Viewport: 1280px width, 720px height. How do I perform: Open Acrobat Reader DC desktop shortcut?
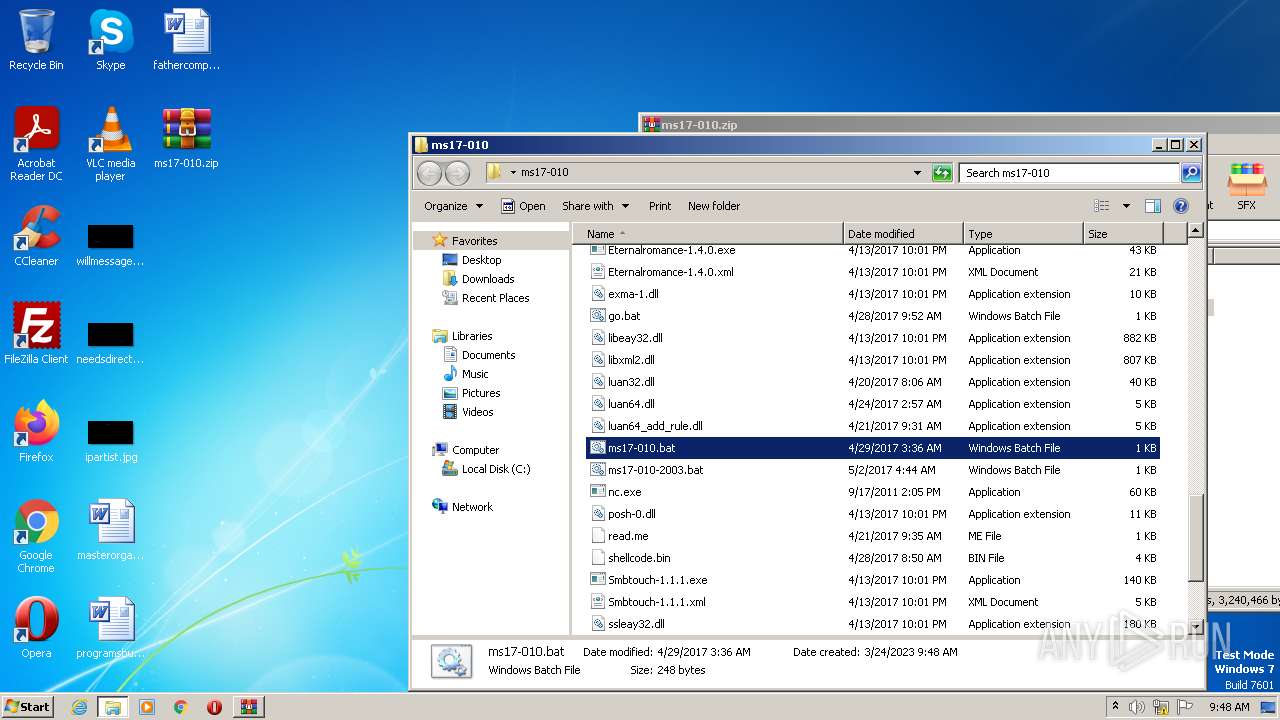coord(36,144)
